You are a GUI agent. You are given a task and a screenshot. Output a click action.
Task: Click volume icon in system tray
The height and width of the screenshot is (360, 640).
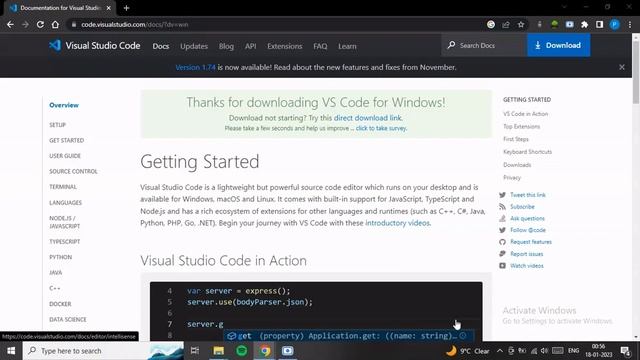pyautogui.click(x=544, y=351)
